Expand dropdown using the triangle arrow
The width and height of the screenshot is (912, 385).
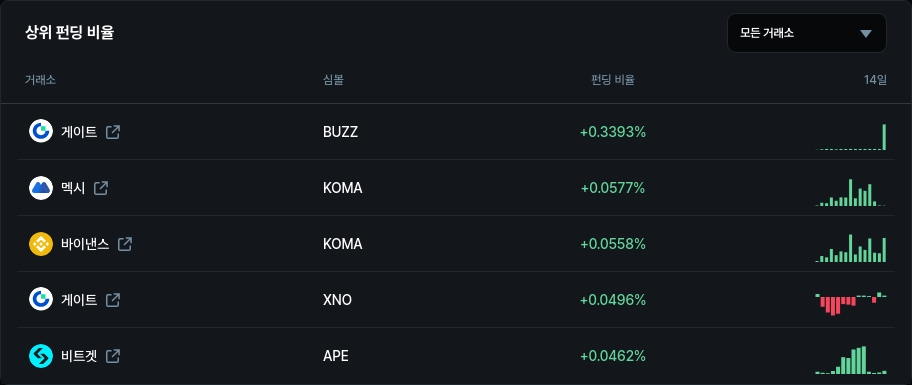[x=866, y=34]
